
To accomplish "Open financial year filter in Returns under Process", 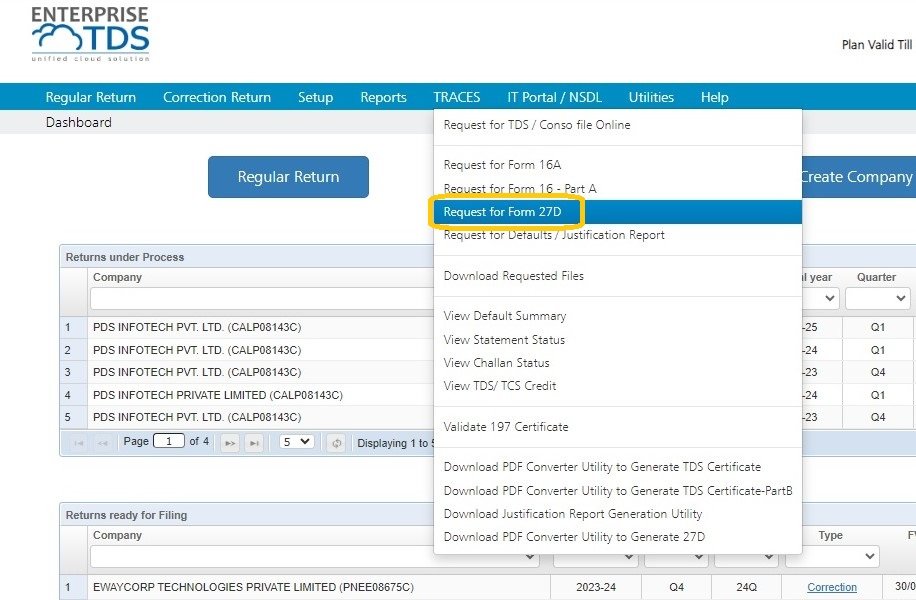I will pos(821,299).
